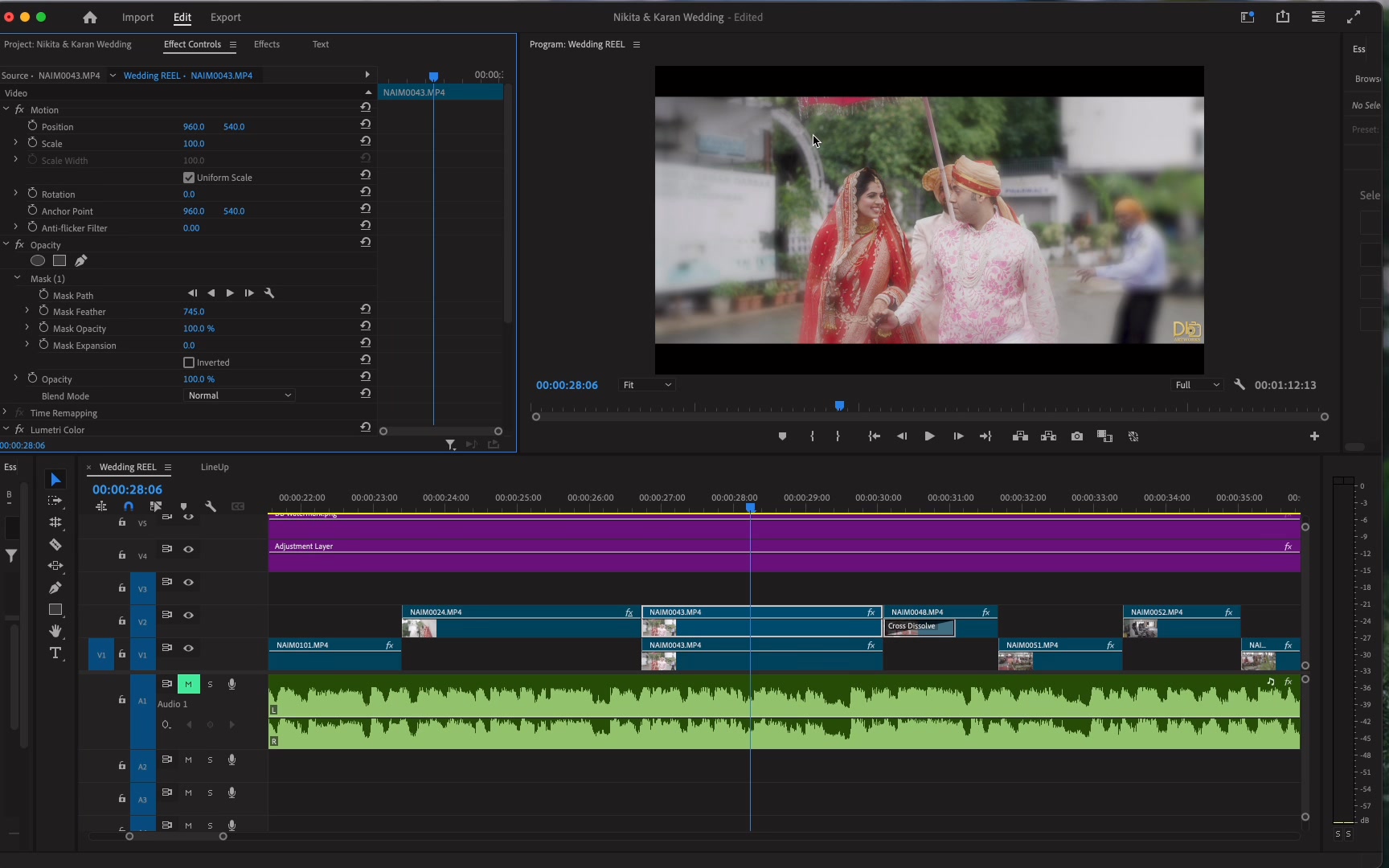Select the NAIM0051.MP4 clip on V1
This screenshot has width=1389, height=868.
pos(1060,654)
